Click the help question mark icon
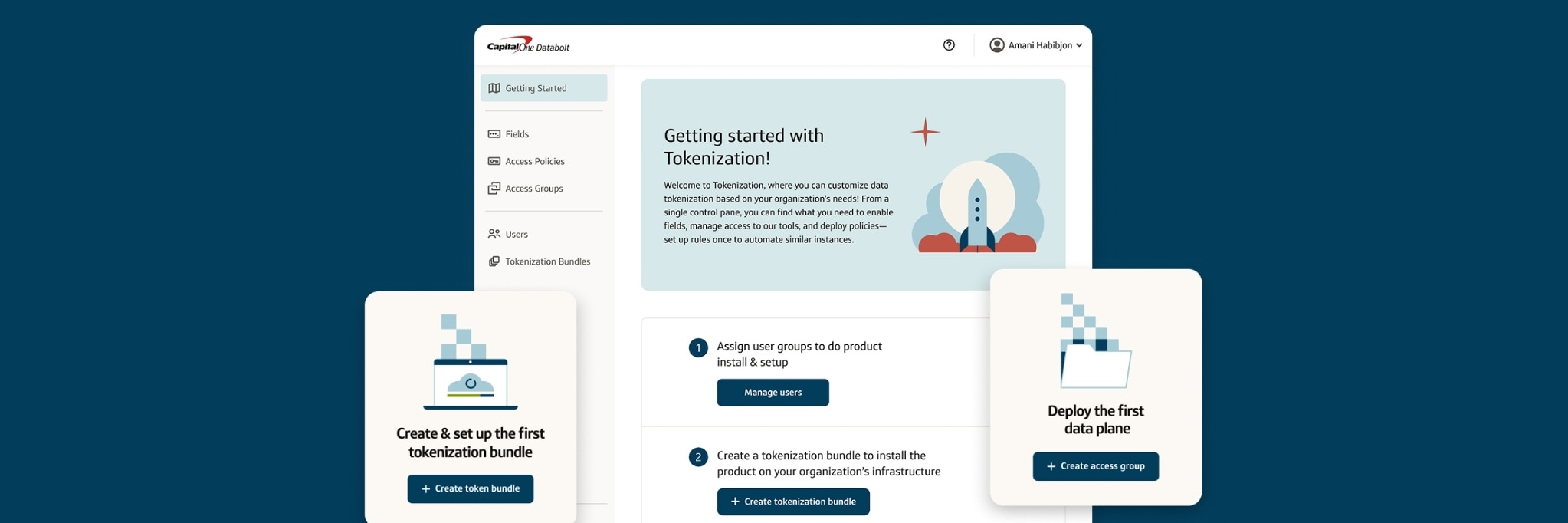This screenshot has width=1568, height=523. click(949, 45)
